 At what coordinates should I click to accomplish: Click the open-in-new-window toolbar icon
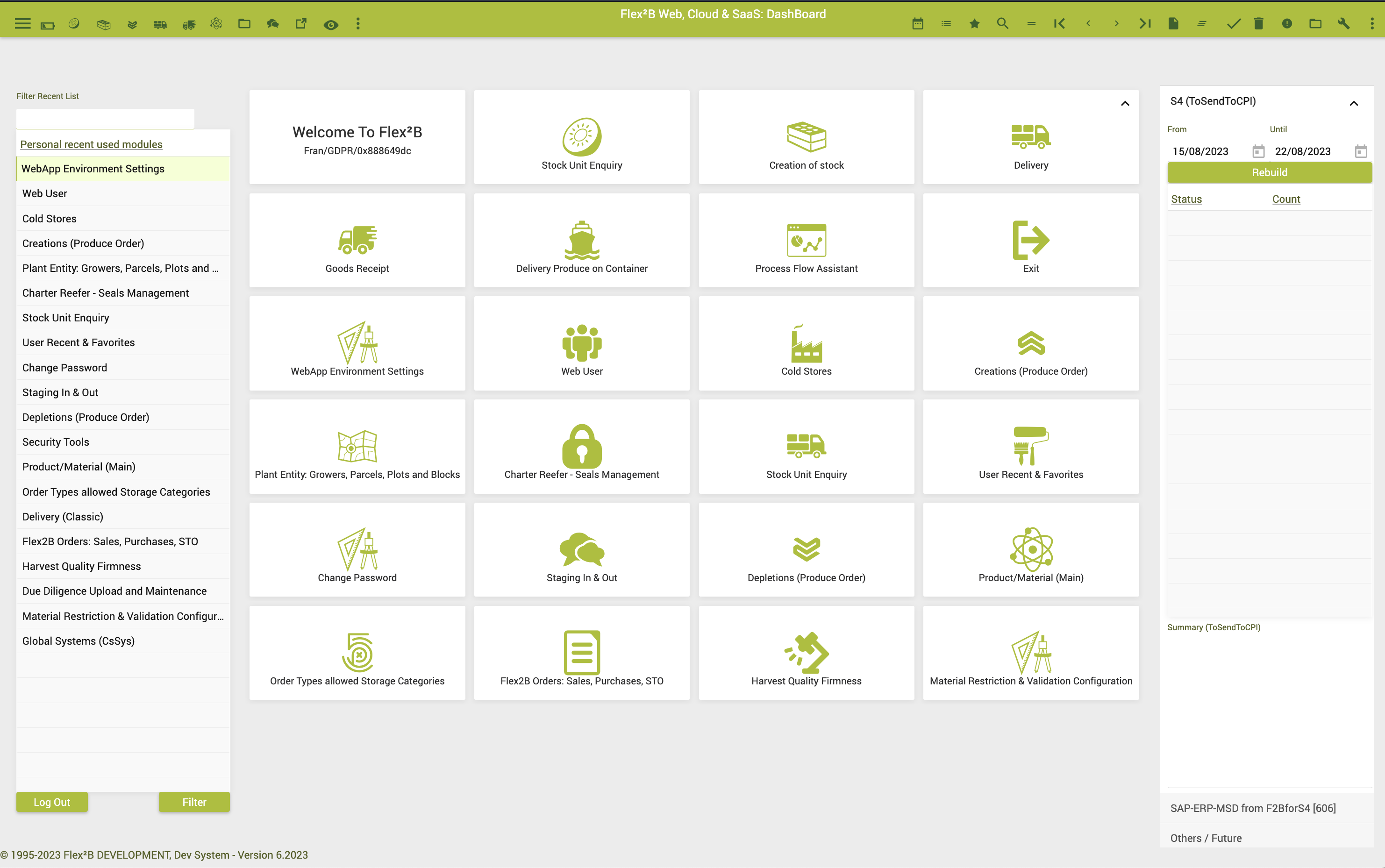(x=301, y=23)
